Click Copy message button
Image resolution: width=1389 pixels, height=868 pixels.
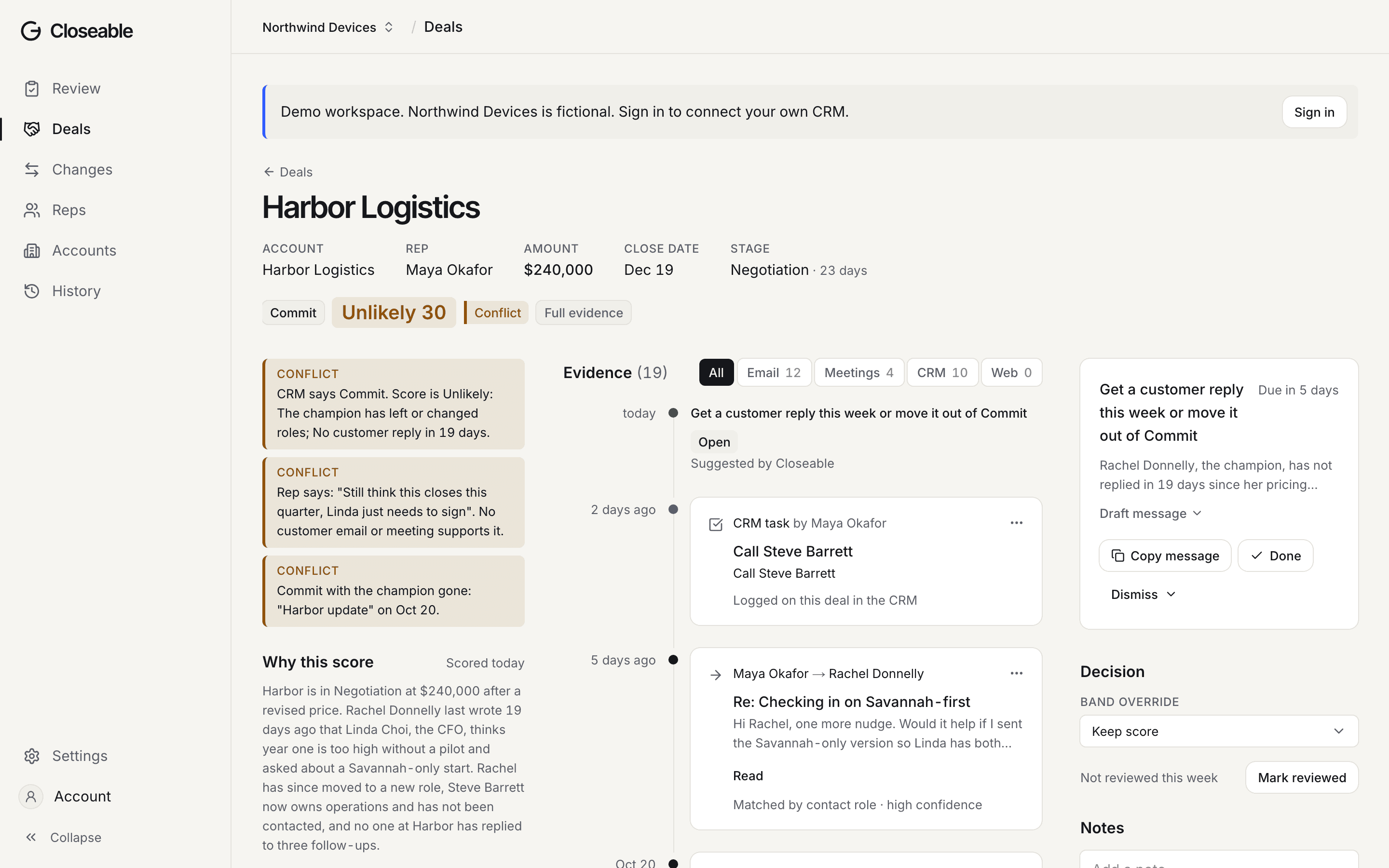1165,556
